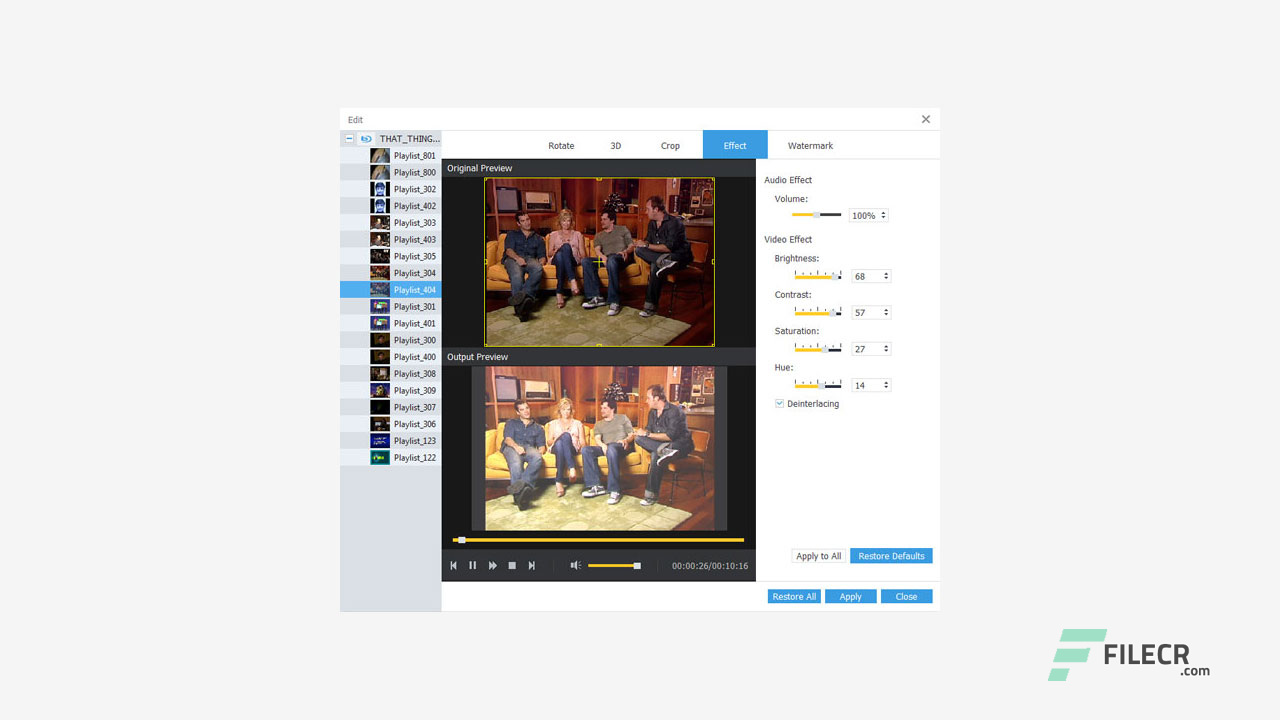This screenshot has height=720, width=1280.
Task: Open the Effect tab
Action: pyautogui.click(x=735, y=145)
